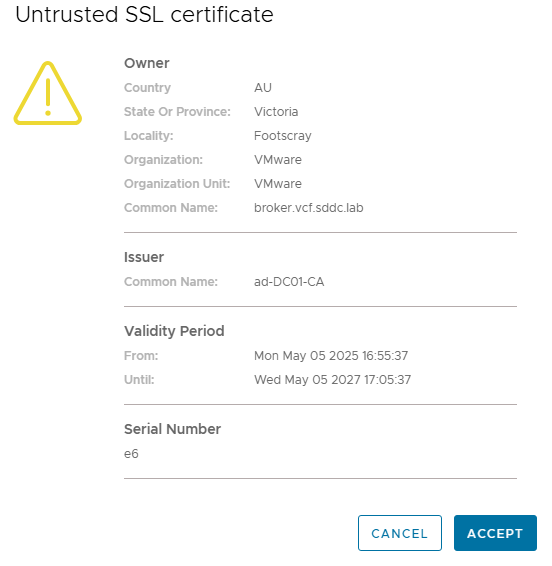
Task: Click the Locality value Footscray
Action: (283, 136)
